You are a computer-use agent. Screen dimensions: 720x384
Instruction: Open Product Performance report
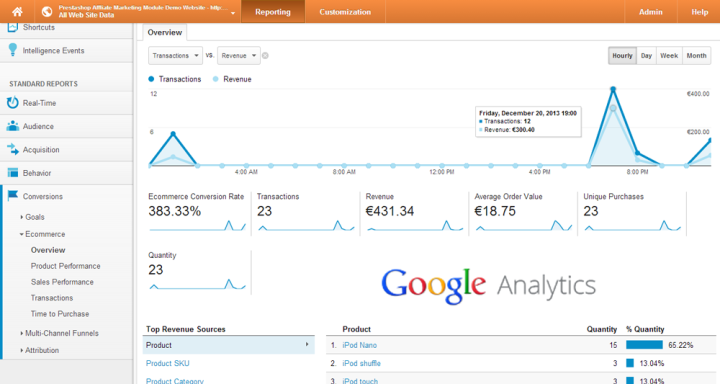pyautogui.click(x=65, y=266)
